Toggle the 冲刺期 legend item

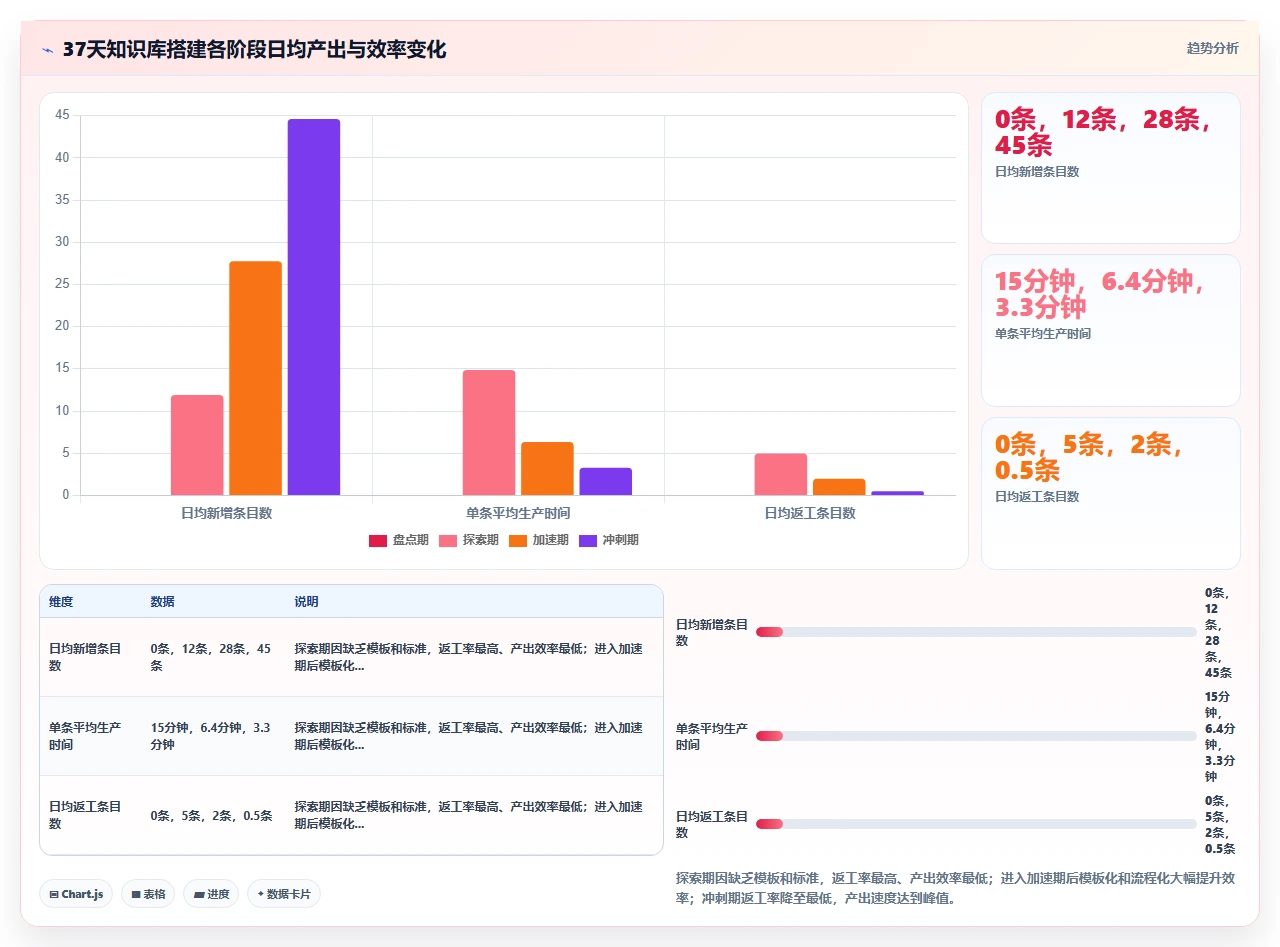pos(609,540)
